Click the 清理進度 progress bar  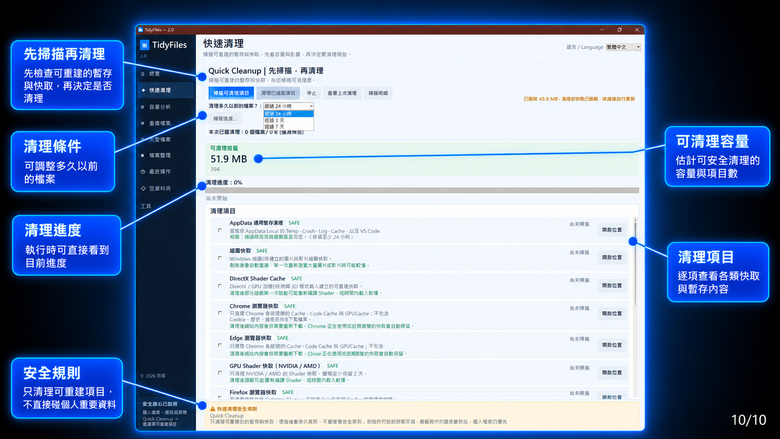tap(422, 190)
